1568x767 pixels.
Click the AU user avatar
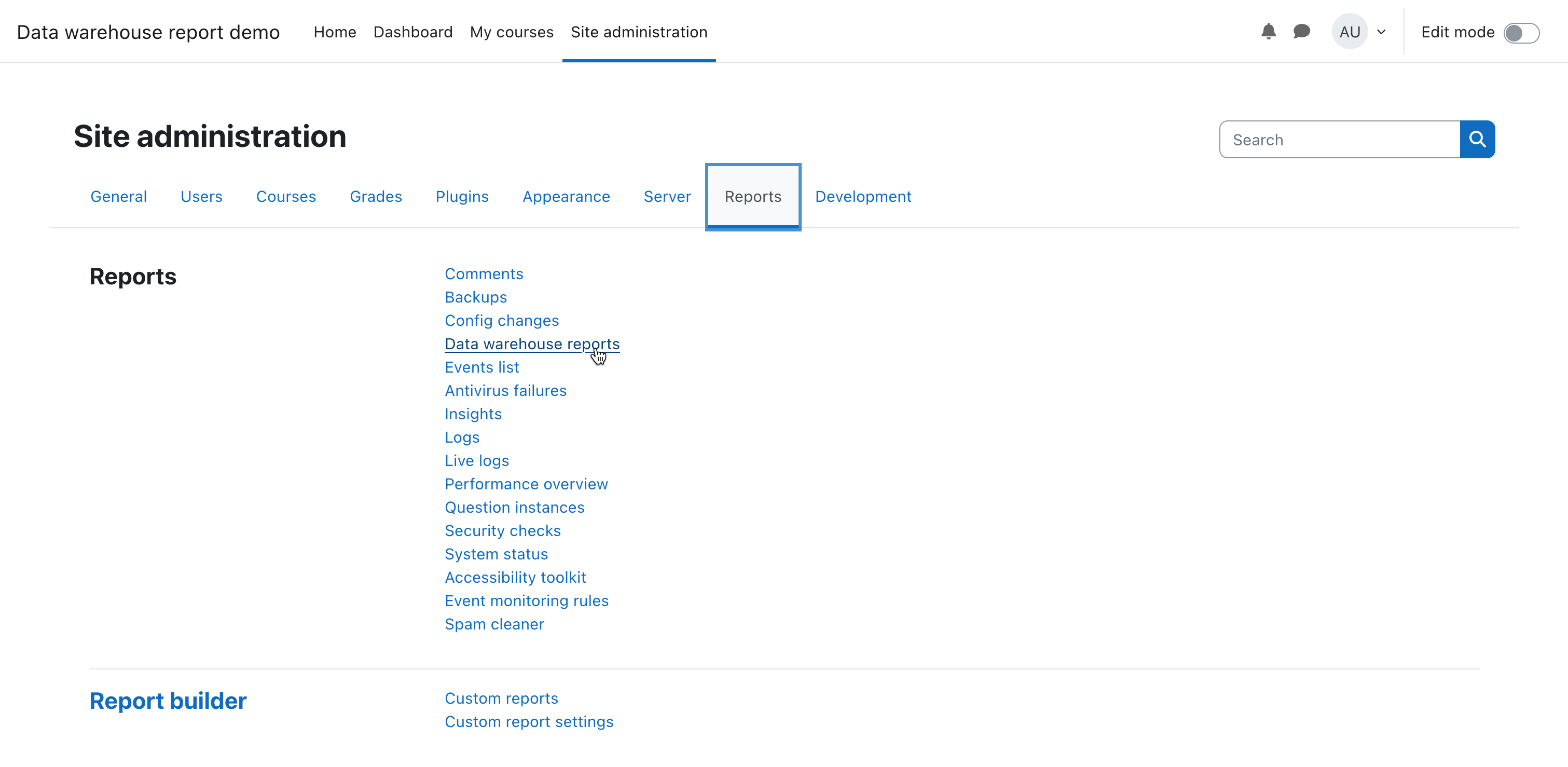[x=1349, y=32]
